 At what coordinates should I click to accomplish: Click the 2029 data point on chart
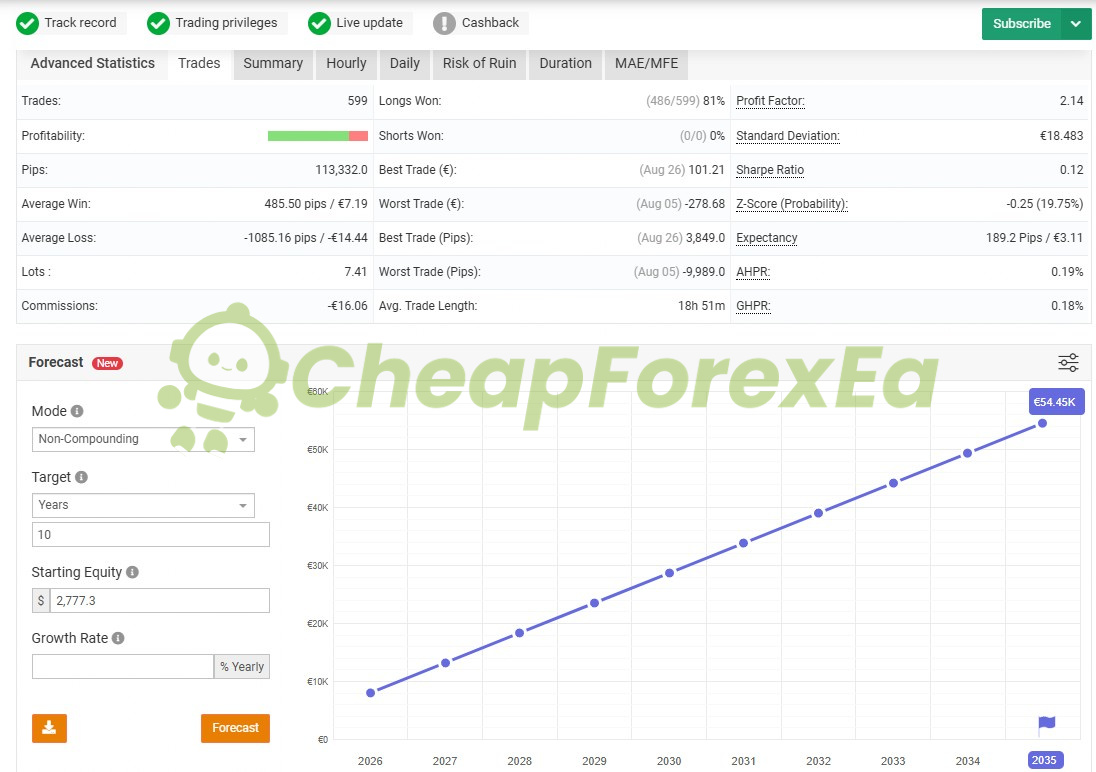point(594,603)
